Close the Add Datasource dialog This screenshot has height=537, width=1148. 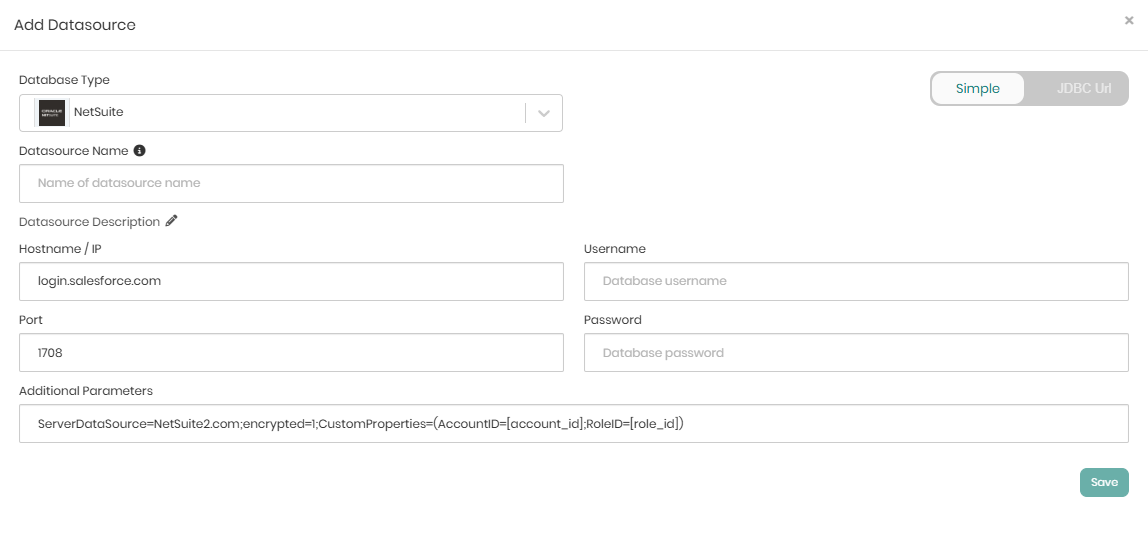pos(1129,20)
